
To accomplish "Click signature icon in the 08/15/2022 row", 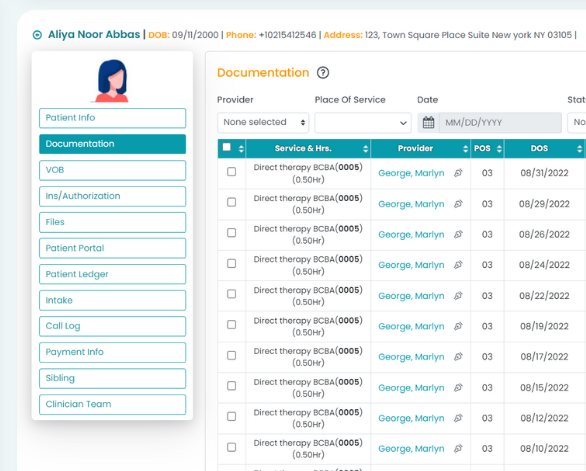I will pyautogui.click(x=458, y=388).
